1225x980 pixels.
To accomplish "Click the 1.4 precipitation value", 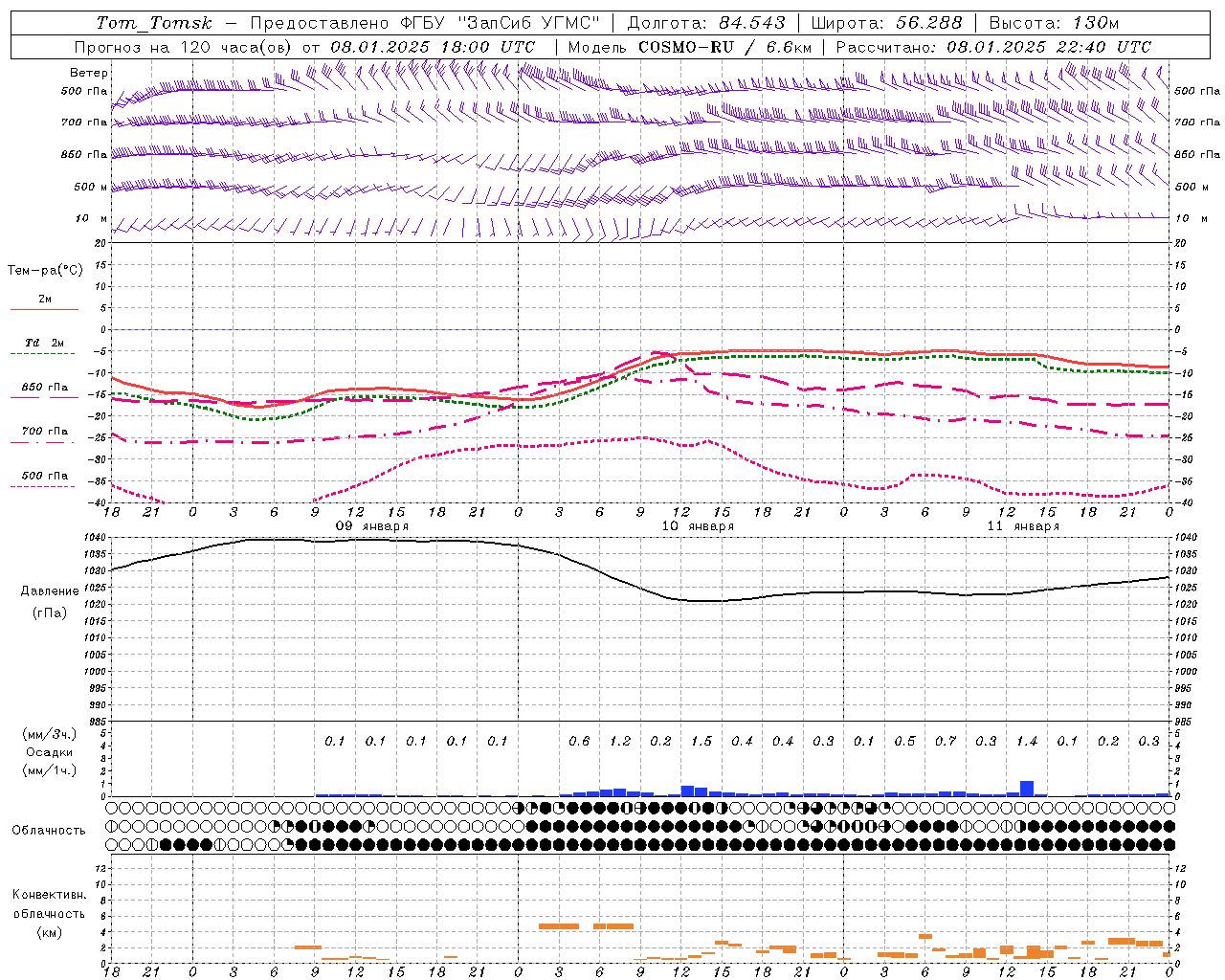I will click(x=1027, y=742).
